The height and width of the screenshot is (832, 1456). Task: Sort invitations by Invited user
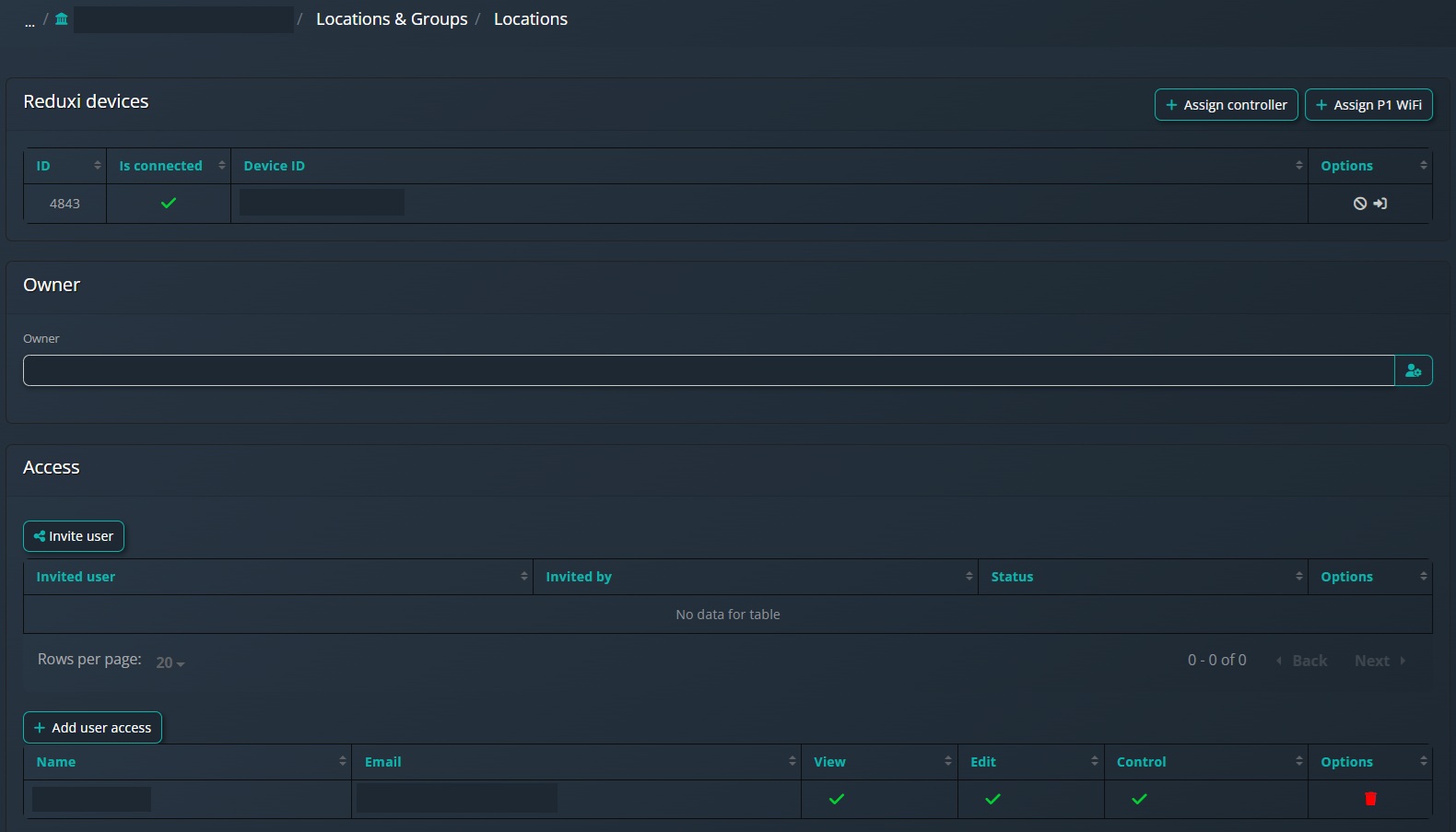click(278, 577)
